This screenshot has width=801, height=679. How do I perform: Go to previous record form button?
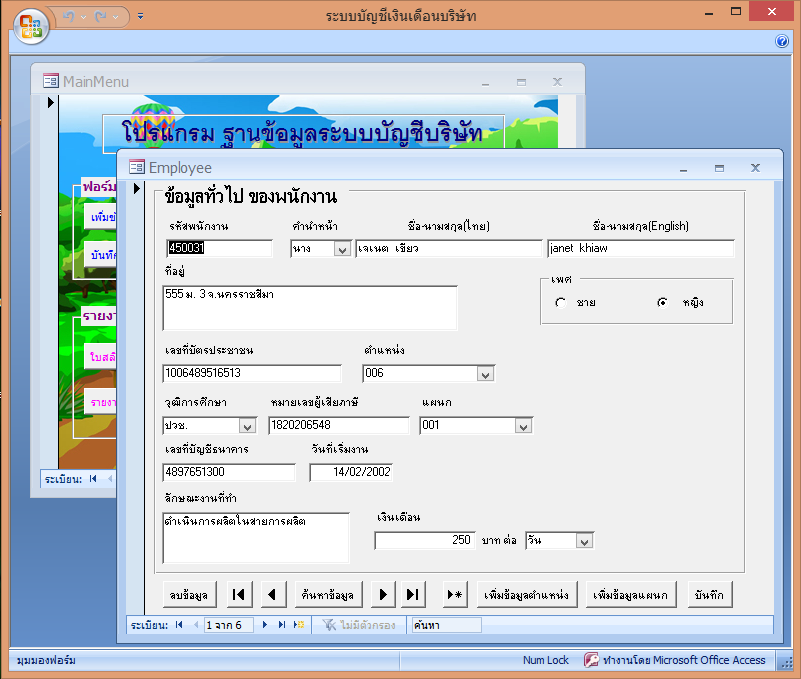(x=273, y=594)
